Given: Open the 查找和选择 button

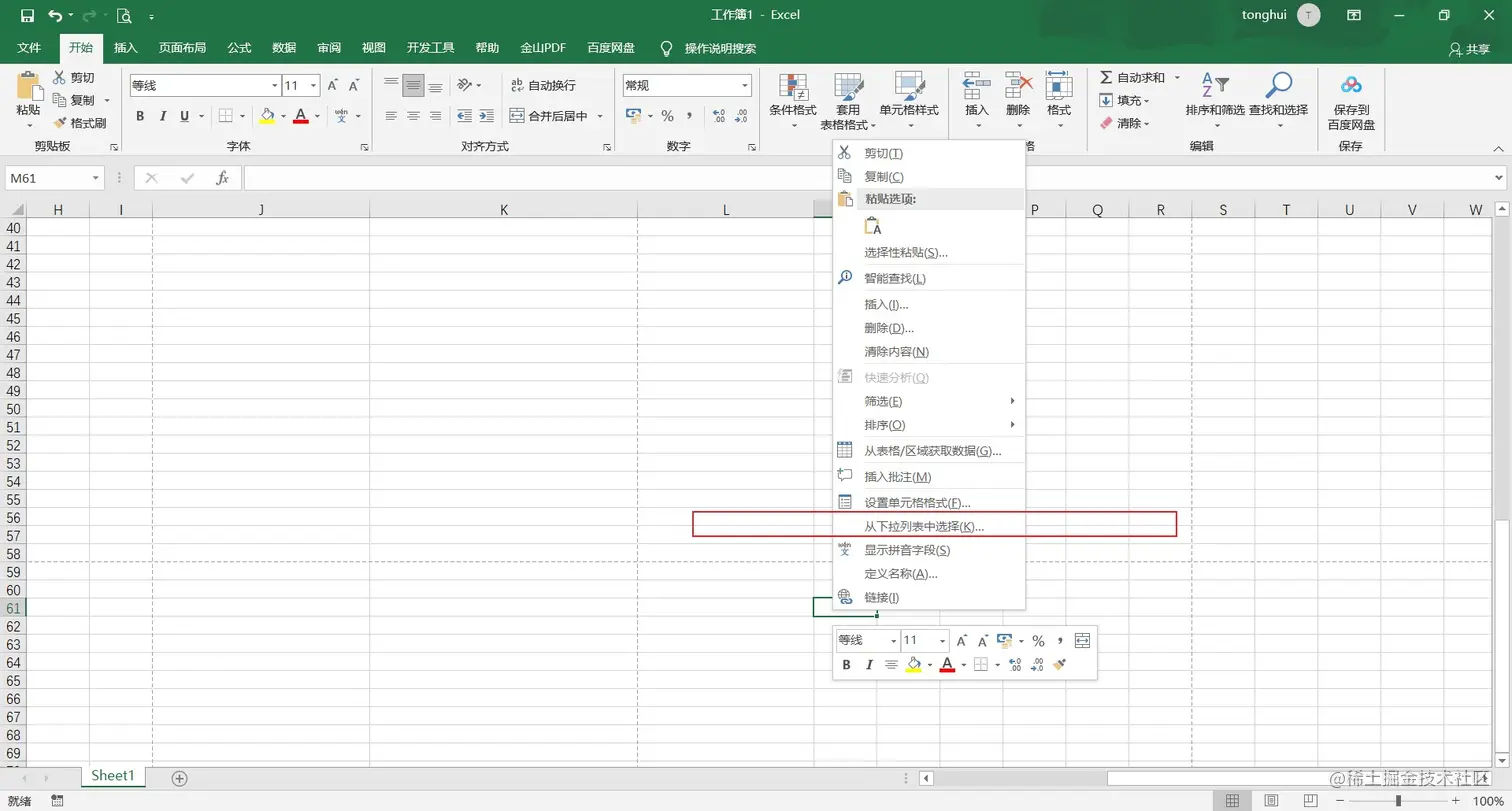Looking at the screenshot, I should click(x=1278, y=102).
